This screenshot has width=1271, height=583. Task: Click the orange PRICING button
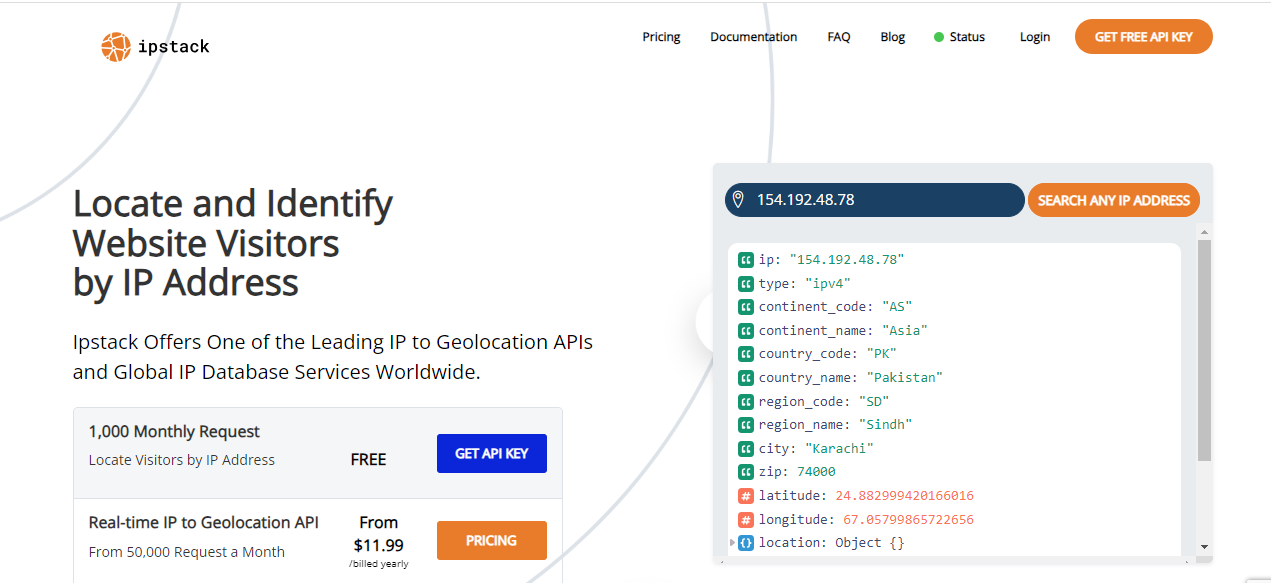click(x=492, y=540)
